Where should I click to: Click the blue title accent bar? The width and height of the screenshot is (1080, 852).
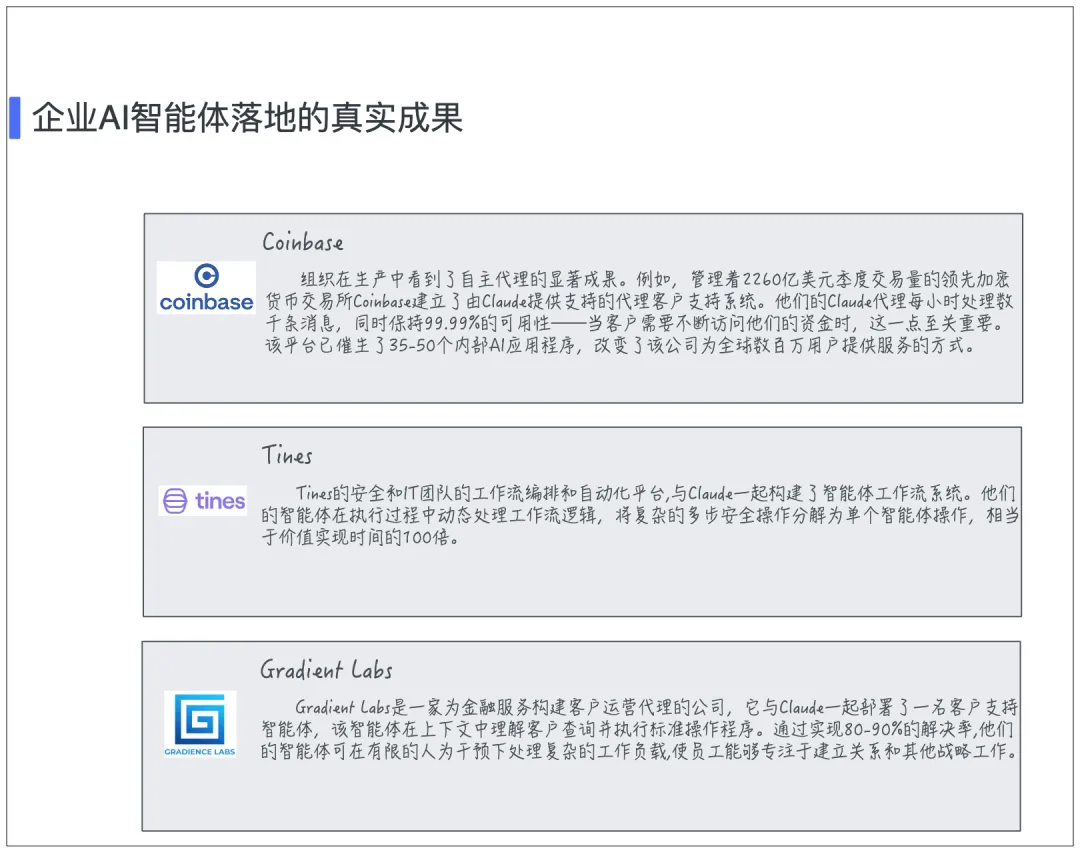click(x=14, y=118)
